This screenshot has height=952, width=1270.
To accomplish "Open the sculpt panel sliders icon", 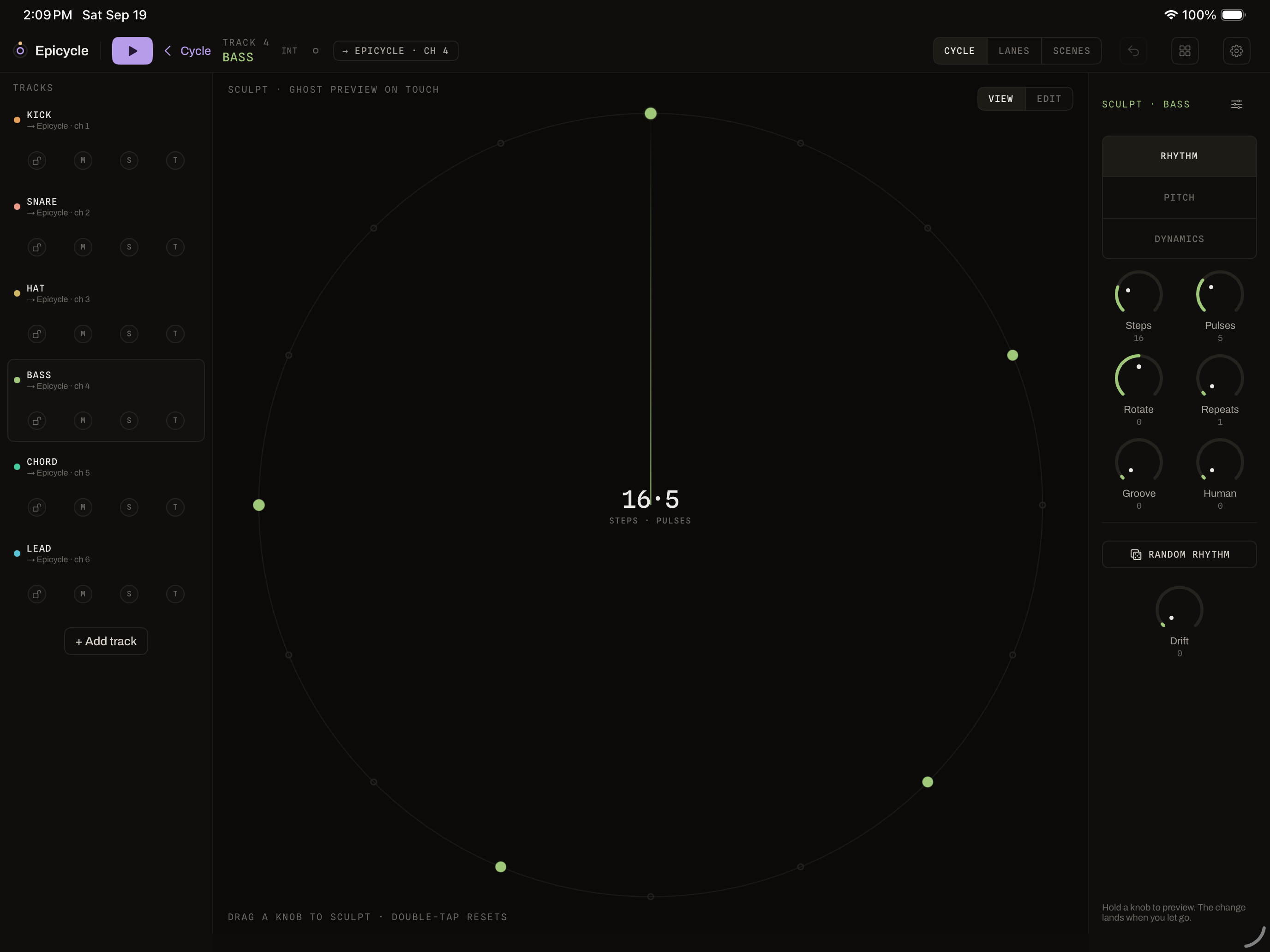I will pos(1236,104).
